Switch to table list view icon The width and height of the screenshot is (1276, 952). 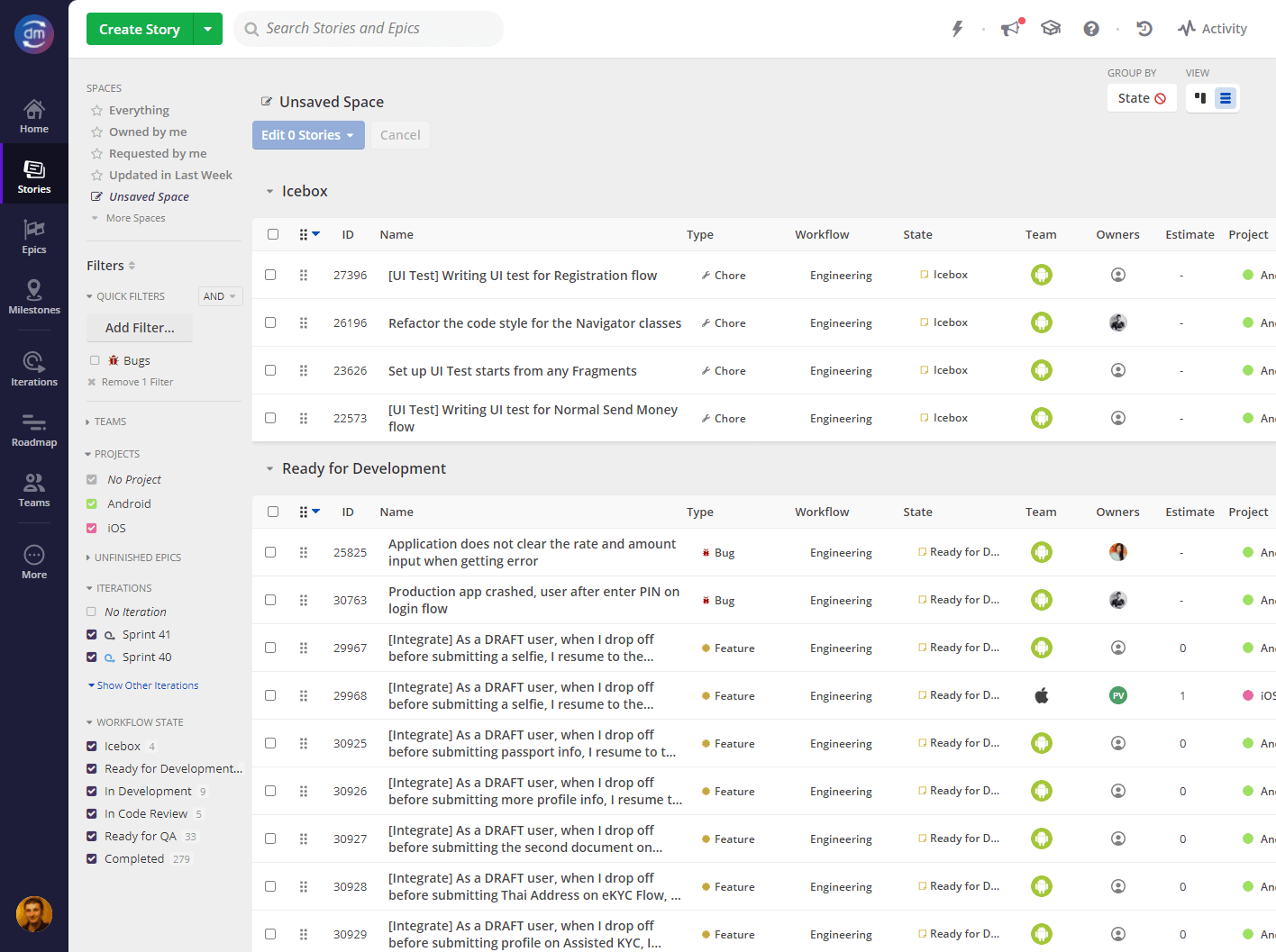coord(1225,98)
